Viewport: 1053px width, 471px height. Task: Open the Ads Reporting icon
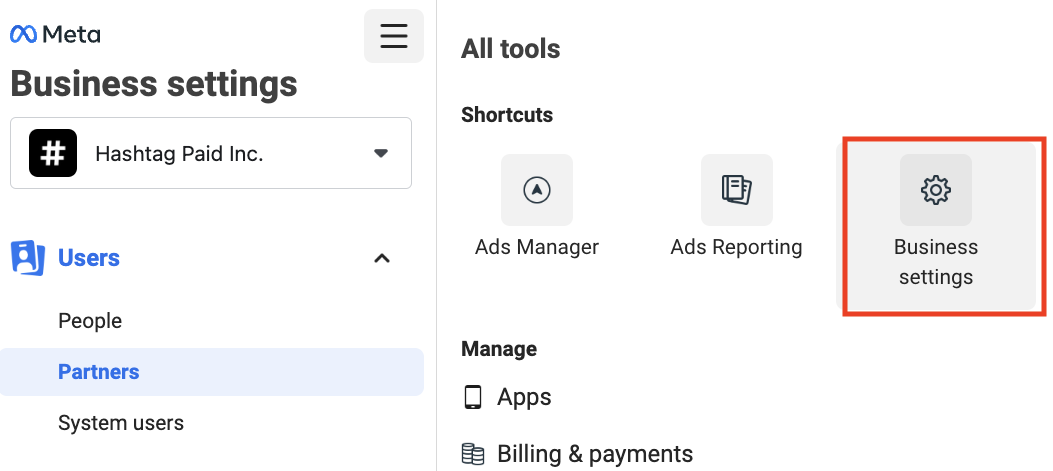pos(737,190)
